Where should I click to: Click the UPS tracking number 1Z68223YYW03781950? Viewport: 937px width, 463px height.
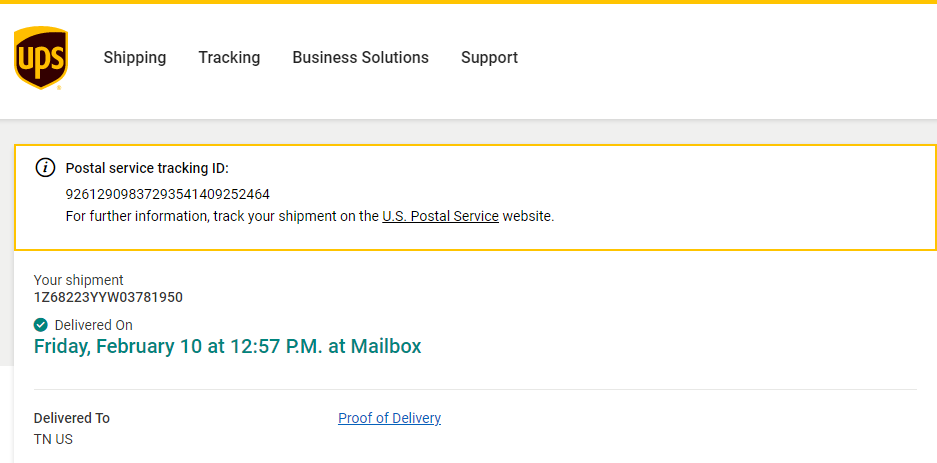[x=108, y=297]
